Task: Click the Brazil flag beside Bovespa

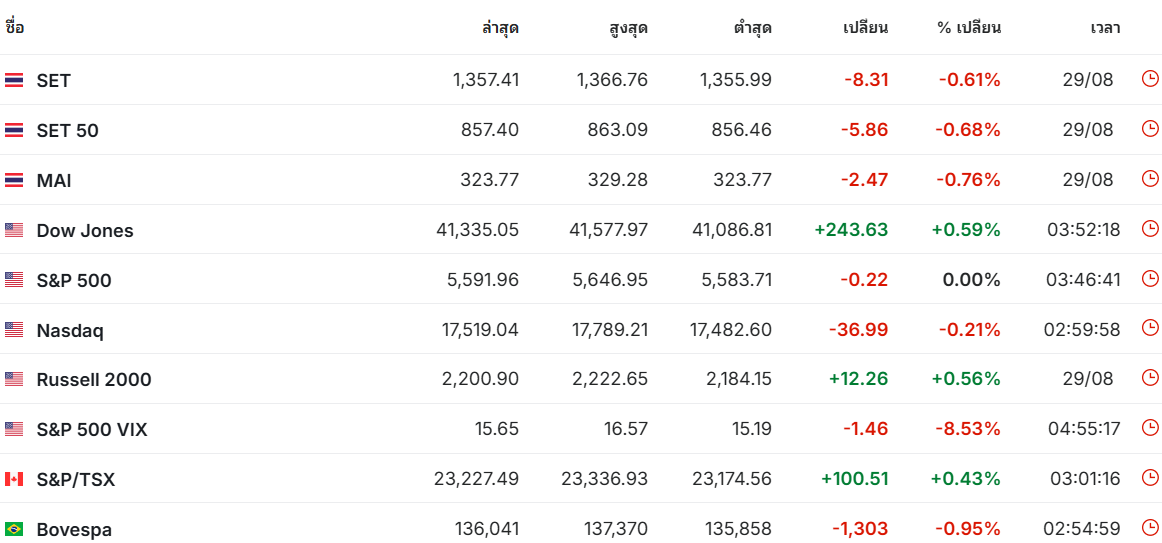Action: [x=14, y=529]
